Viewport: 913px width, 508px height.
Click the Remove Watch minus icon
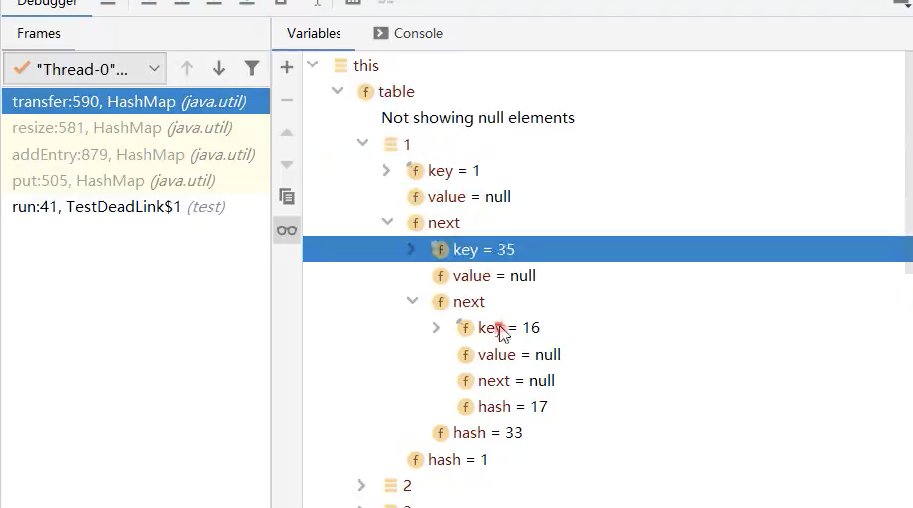[x=286, y=100]
